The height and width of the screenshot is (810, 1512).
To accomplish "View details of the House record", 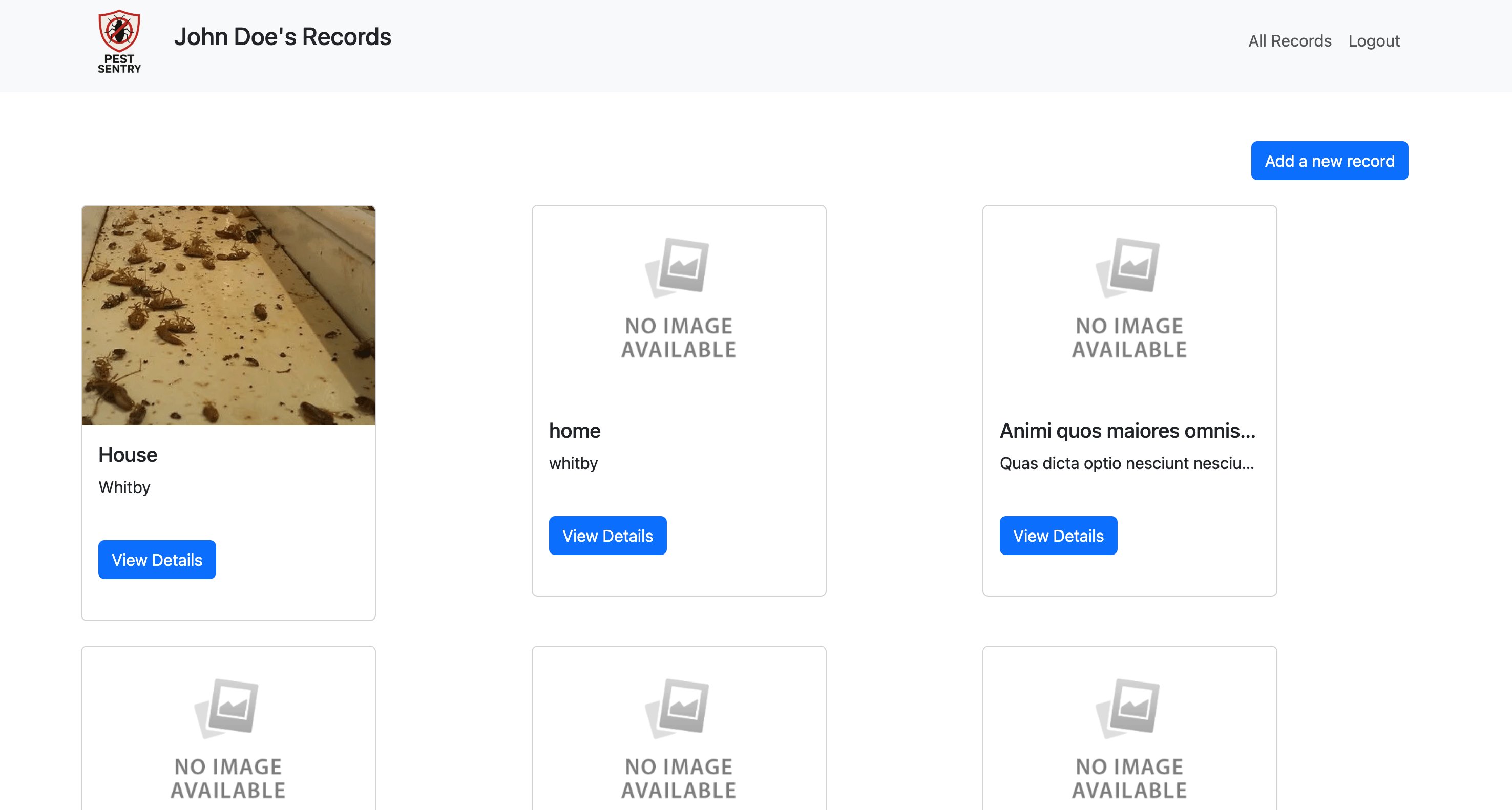I will [157, 559].
